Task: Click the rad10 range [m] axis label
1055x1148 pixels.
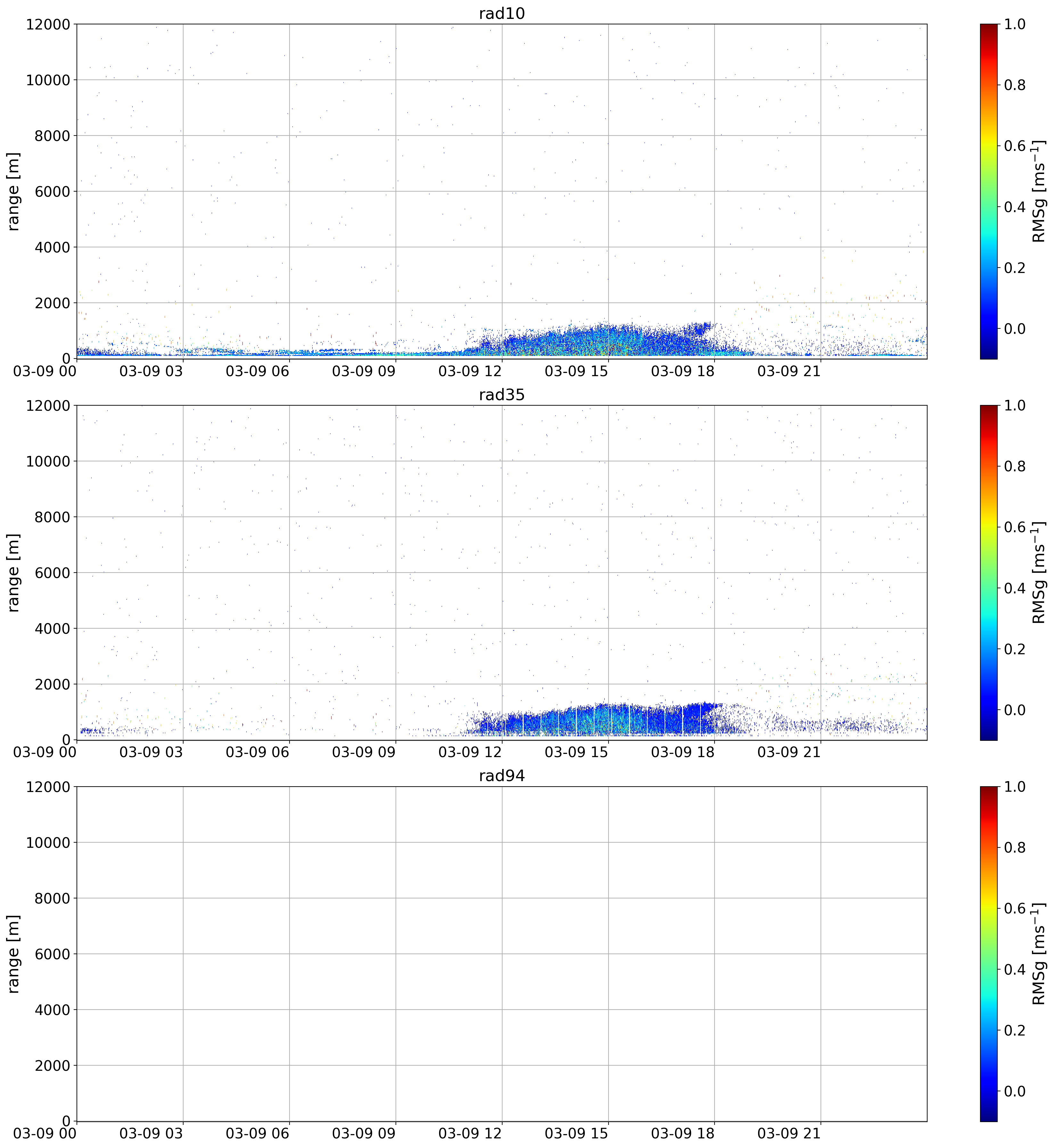Action: click(13, 191)
